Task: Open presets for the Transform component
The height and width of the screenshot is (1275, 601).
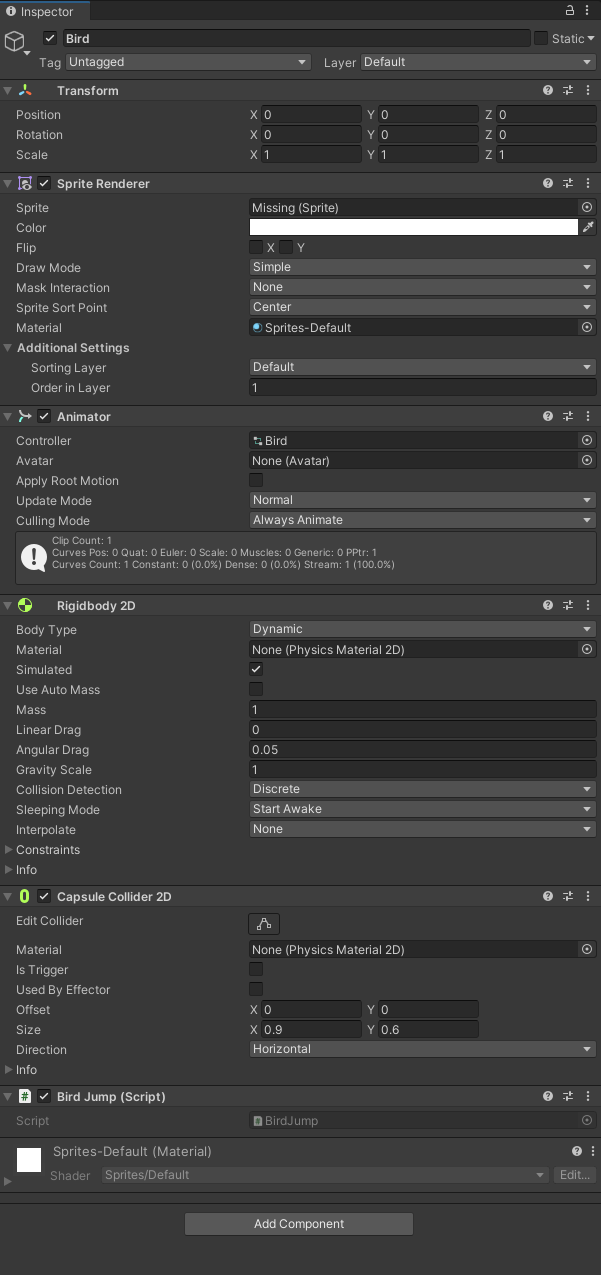Action: 568,90
